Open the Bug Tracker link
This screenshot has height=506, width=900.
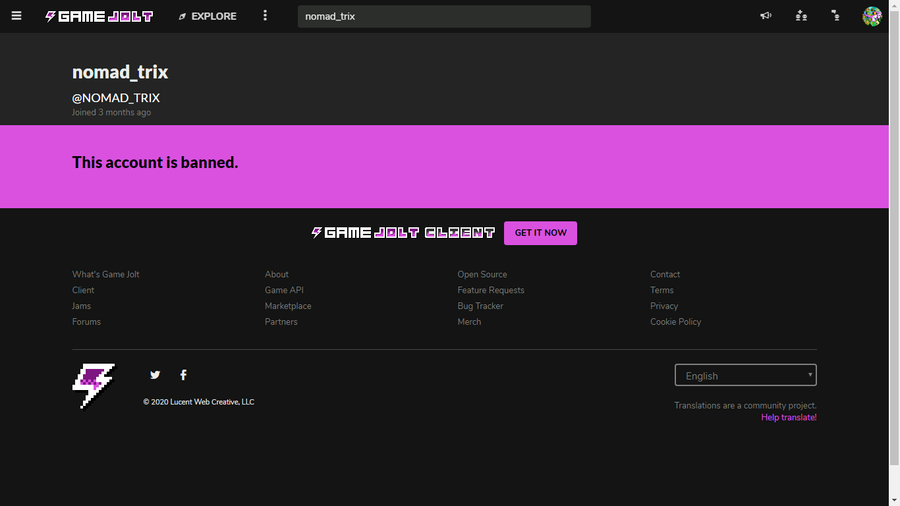[x=480, y=306]
